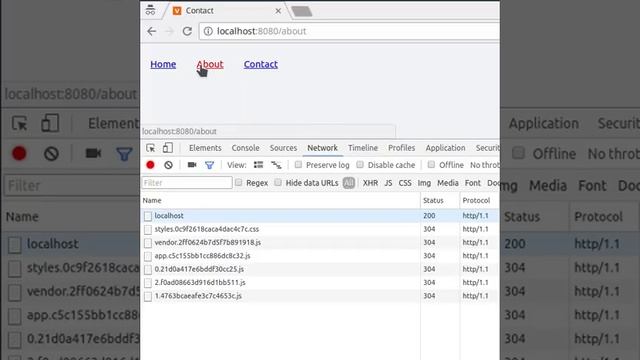Select styles.0c9f2618caca4dac4c7c.css request
This screenshot has height=360, width=640.
click(x=320, y=229)
